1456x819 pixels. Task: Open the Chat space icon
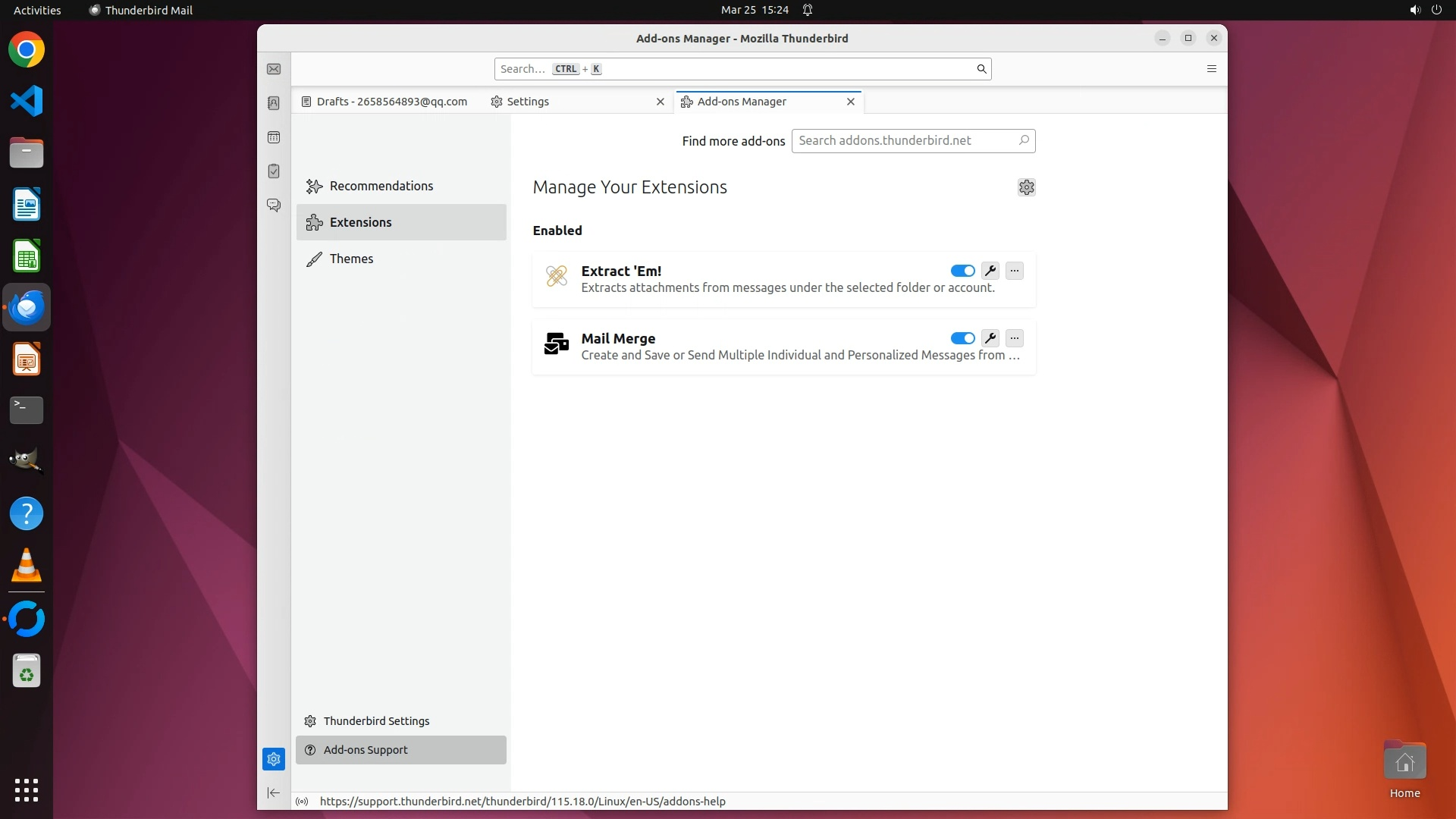274,206
